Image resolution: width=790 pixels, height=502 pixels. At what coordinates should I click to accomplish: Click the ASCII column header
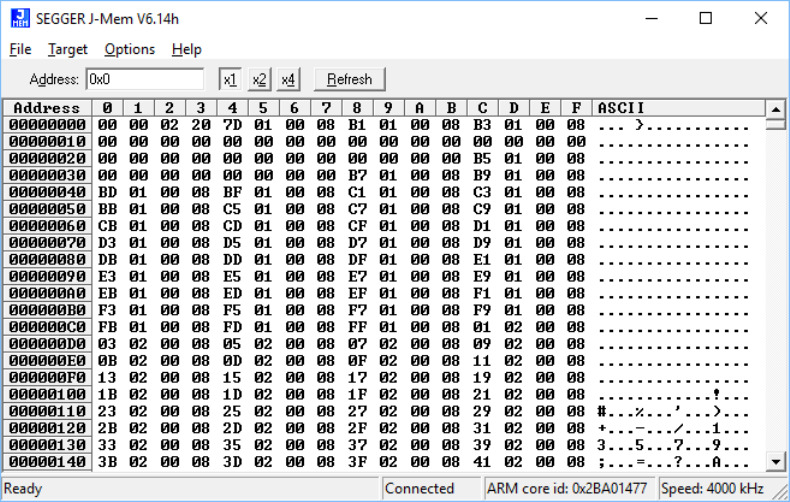point(620,108)
